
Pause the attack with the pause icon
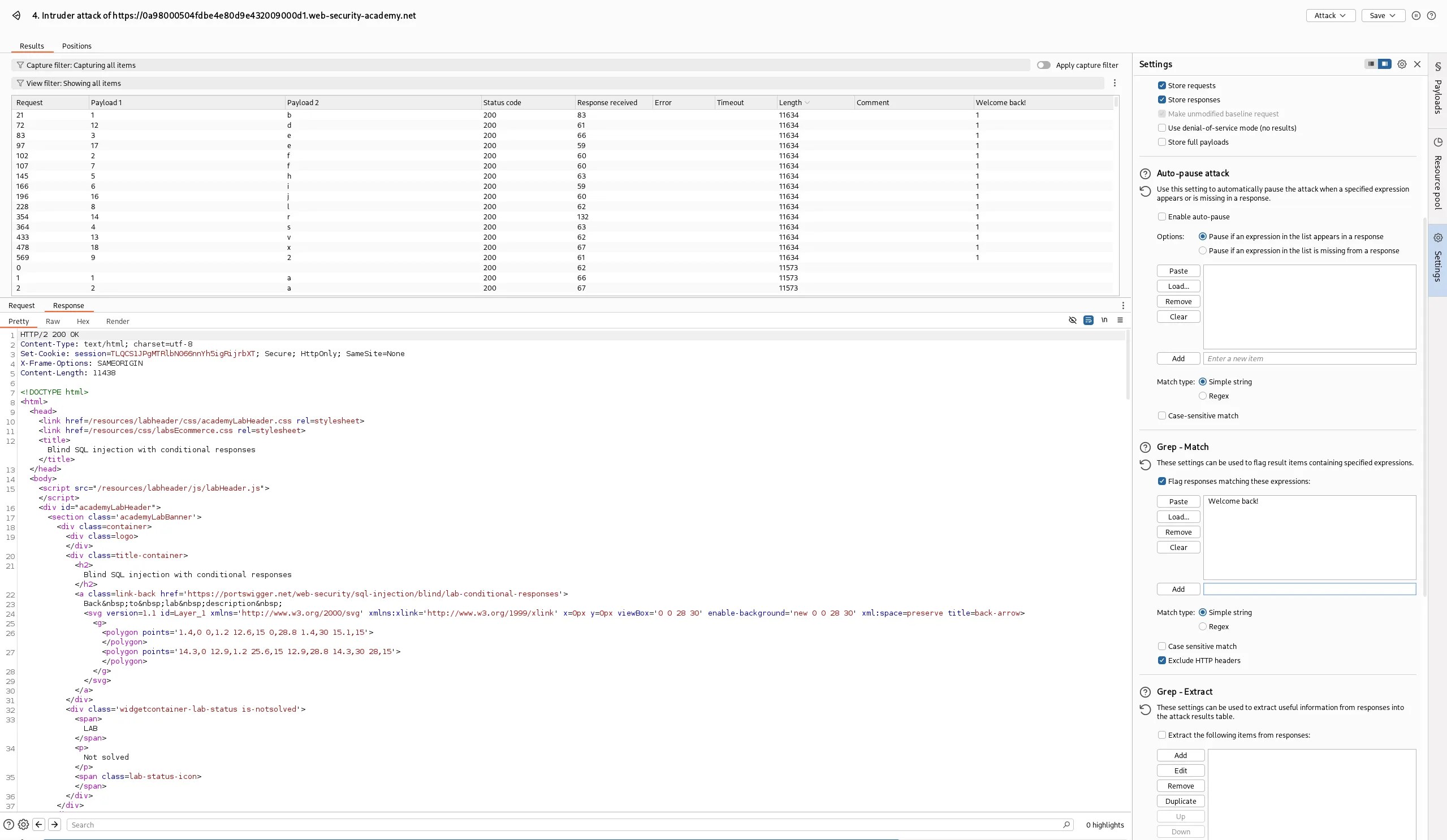coord(1416,15)
